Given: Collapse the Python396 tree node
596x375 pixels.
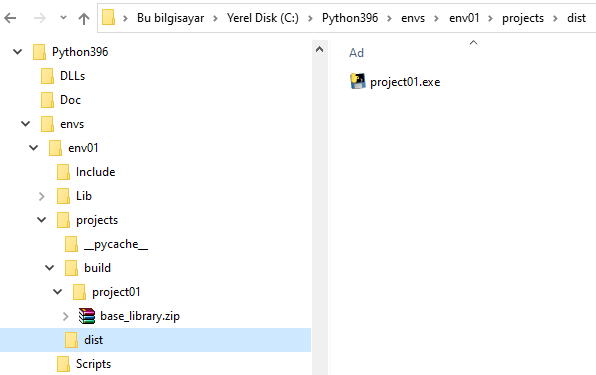Looking at the screenshot, I should coord(17,52).
